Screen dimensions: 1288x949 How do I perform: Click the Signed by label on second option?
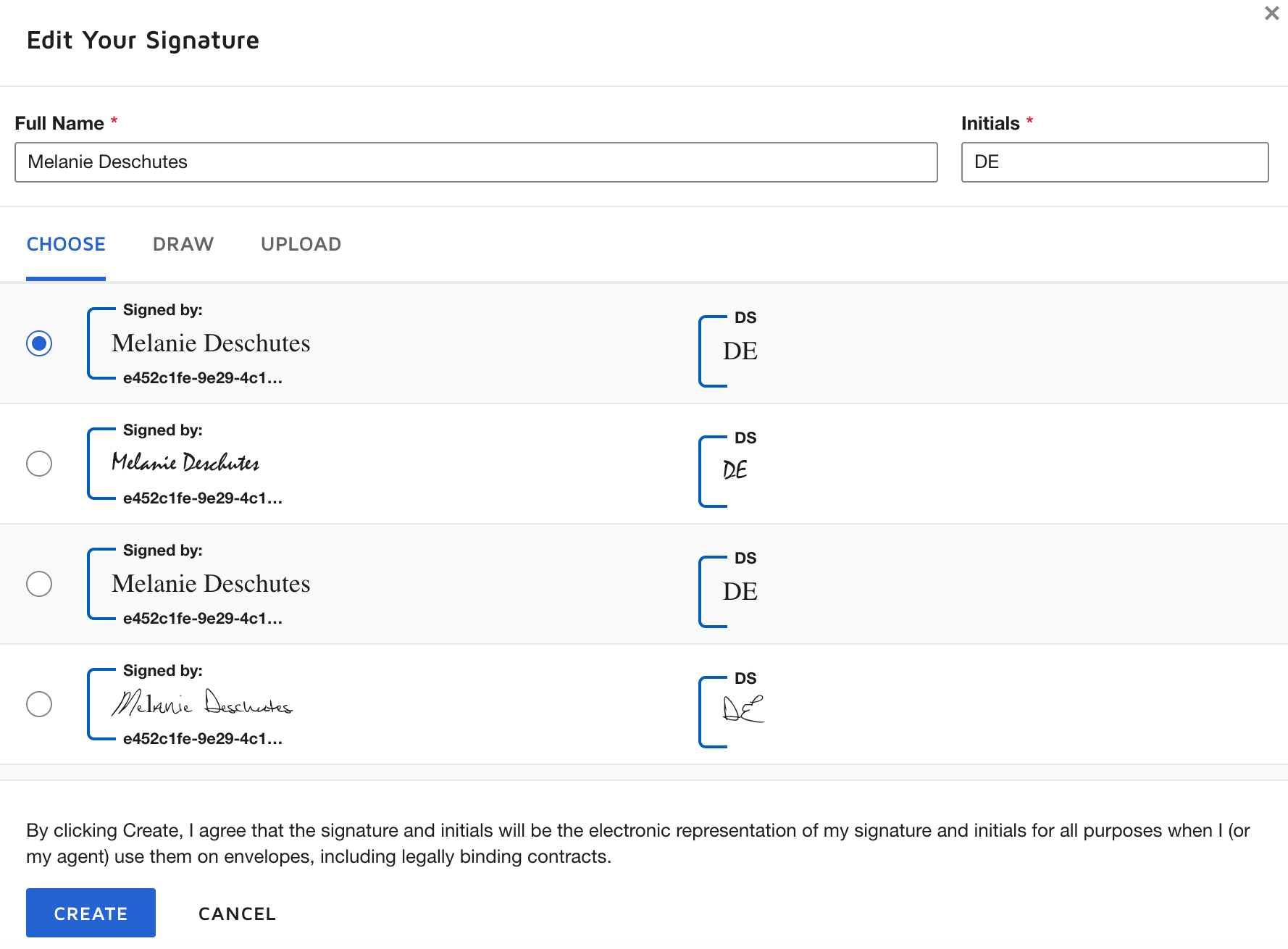tap(163, 430)
